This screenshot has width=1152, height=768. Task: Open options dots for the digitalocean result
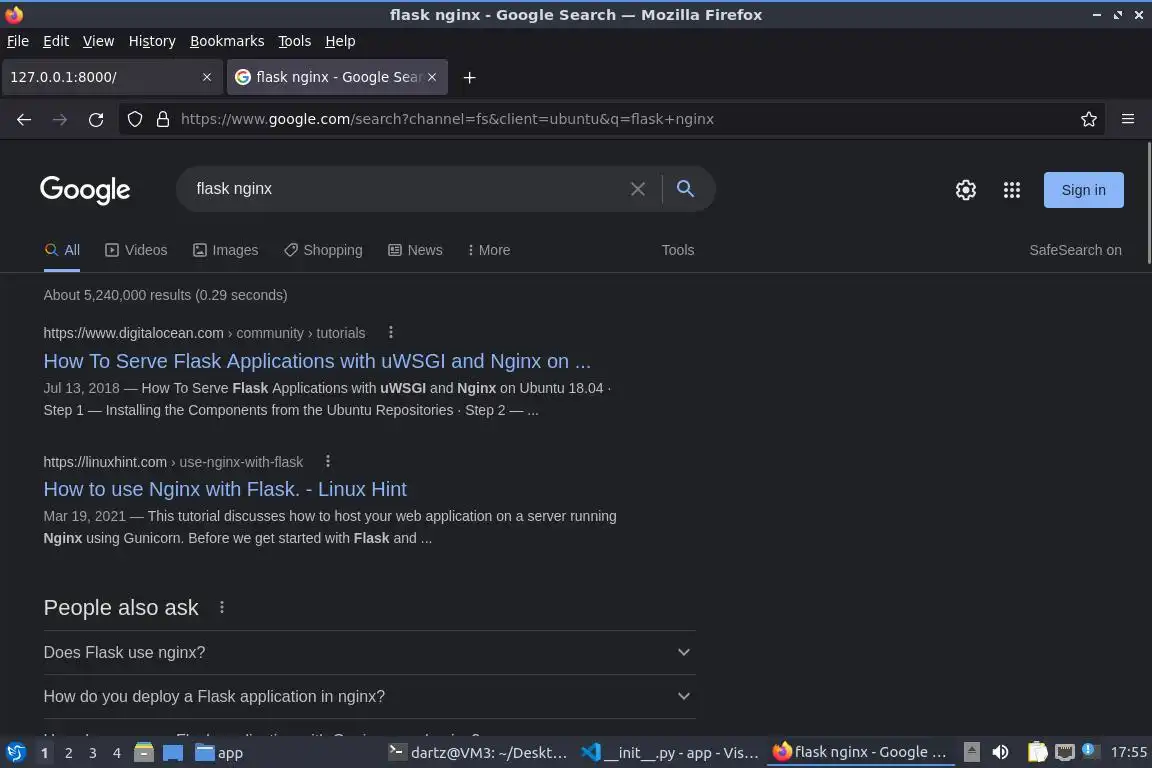(391, 332)
